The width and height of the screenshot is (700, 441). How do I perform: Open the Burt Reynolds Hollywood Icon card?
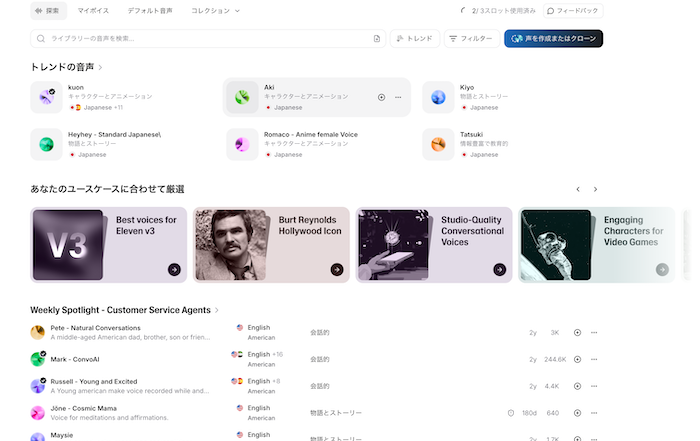[x=271, y=244]
